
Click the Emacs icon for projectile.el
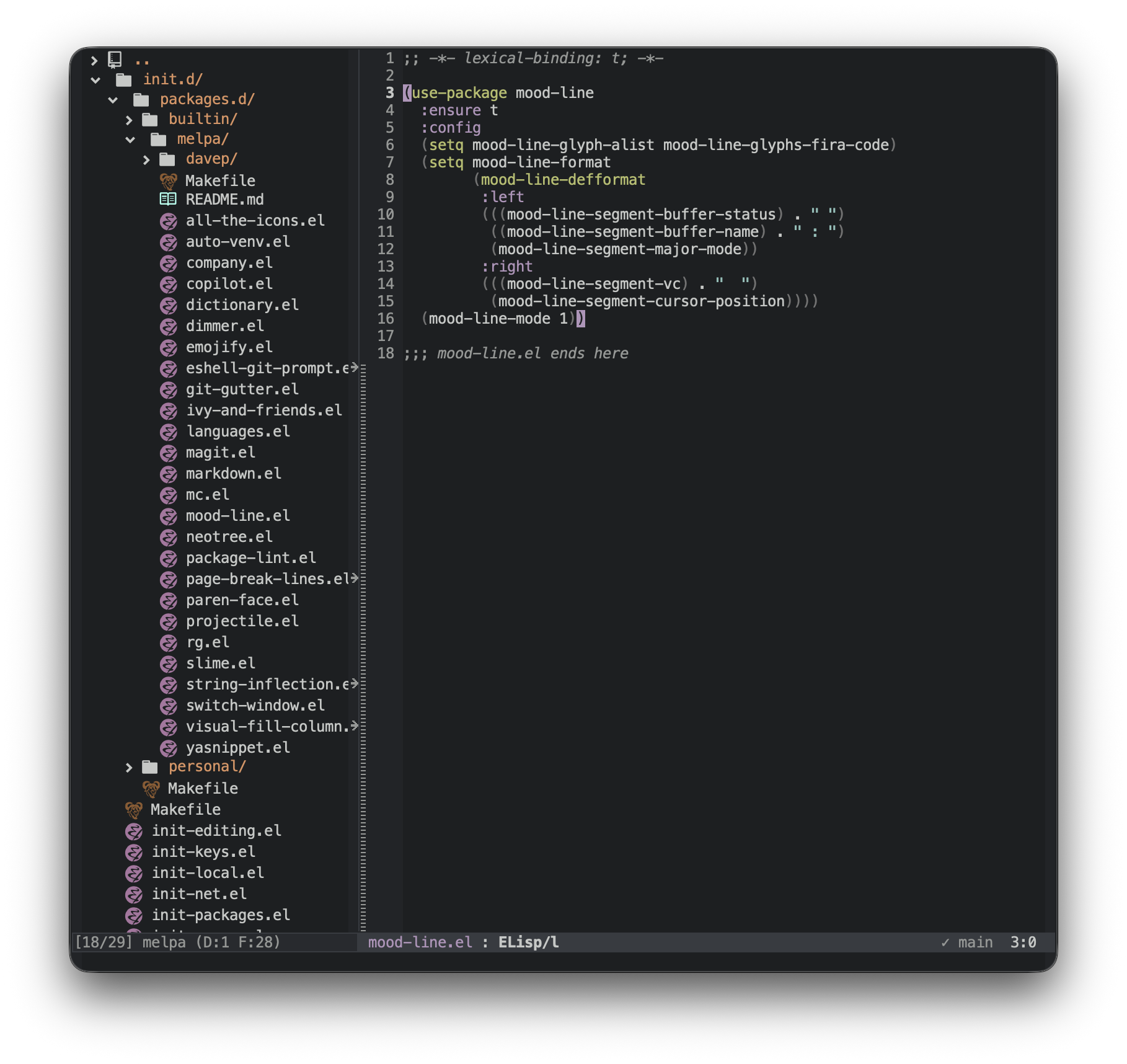[169, 622]
